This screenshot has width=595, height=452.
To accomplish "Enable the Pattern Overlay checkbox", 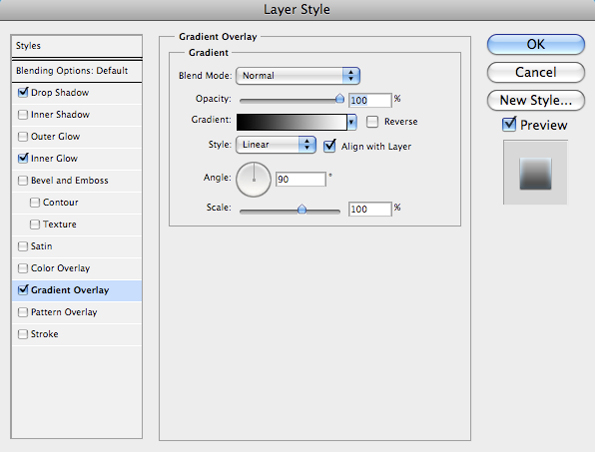I will click(x=23, y=312).
